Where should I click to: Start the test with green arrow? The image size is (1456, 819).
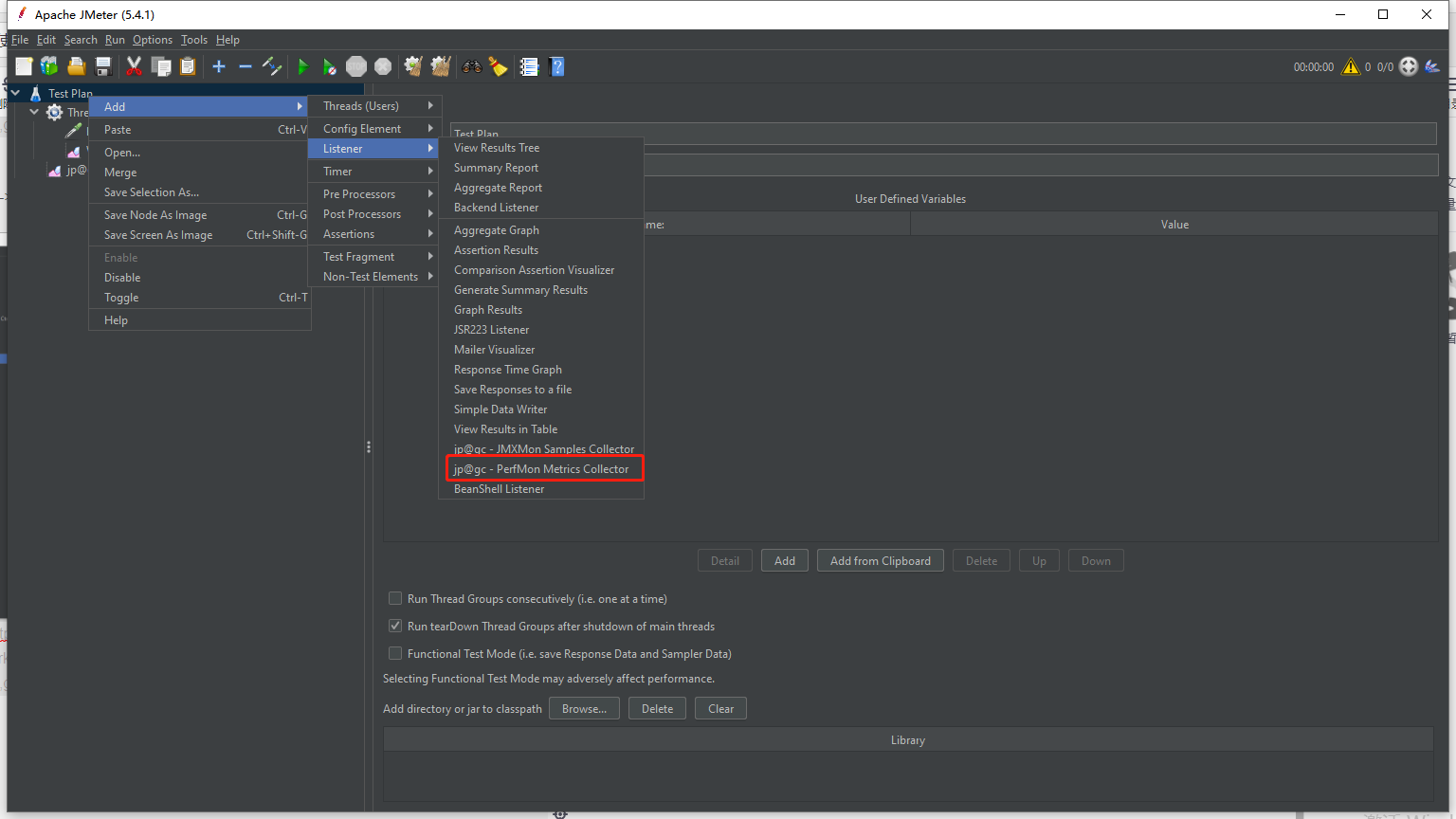tap(303, 66)
